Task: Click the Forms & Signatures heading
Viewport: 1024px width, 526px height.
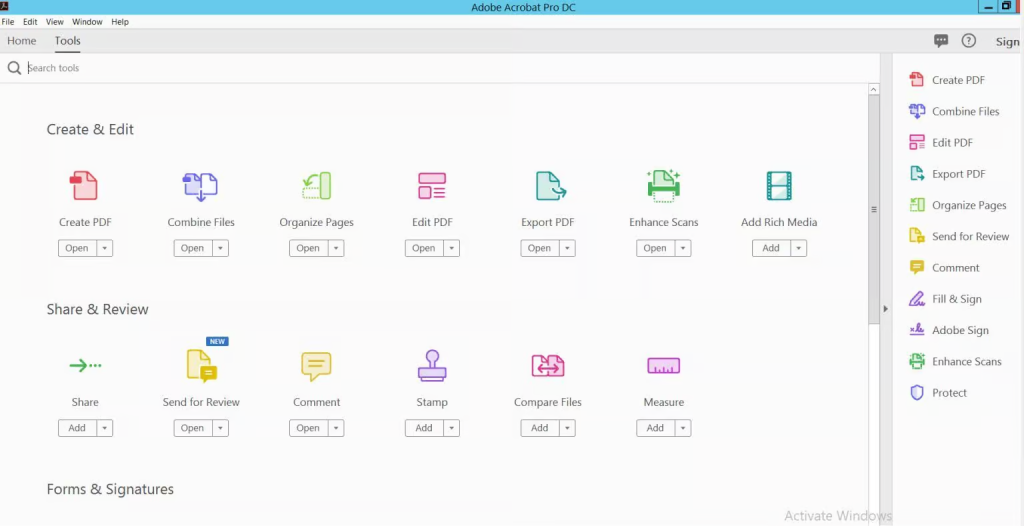Action: point(110,489)
